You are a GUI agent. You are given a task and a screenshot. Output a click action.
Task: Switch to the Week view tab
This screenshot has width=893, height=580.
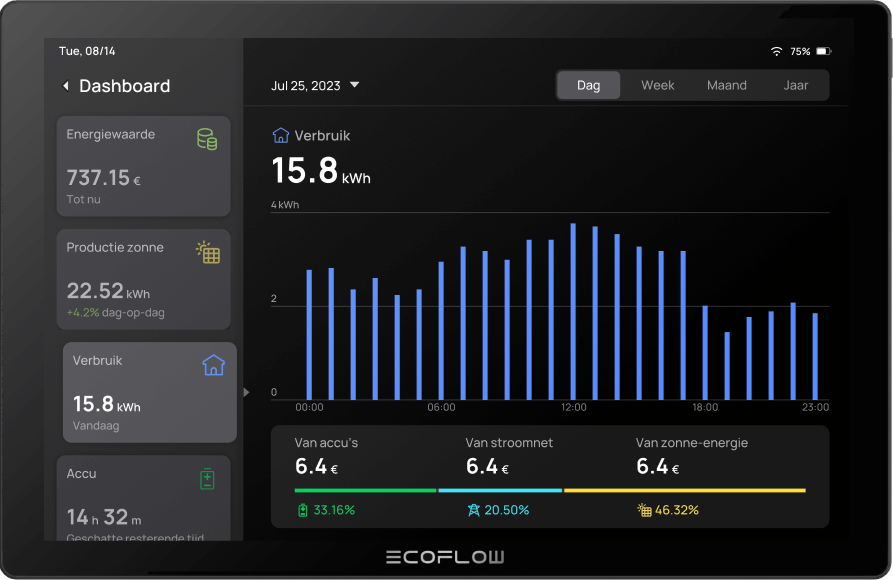coord(657,85)
